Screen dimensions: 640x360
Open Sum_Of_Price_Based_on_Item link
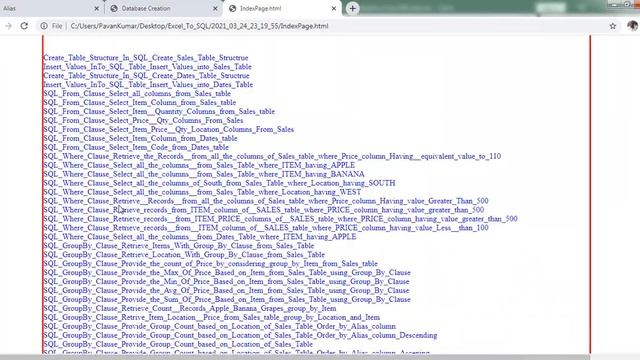pos(227,300)
